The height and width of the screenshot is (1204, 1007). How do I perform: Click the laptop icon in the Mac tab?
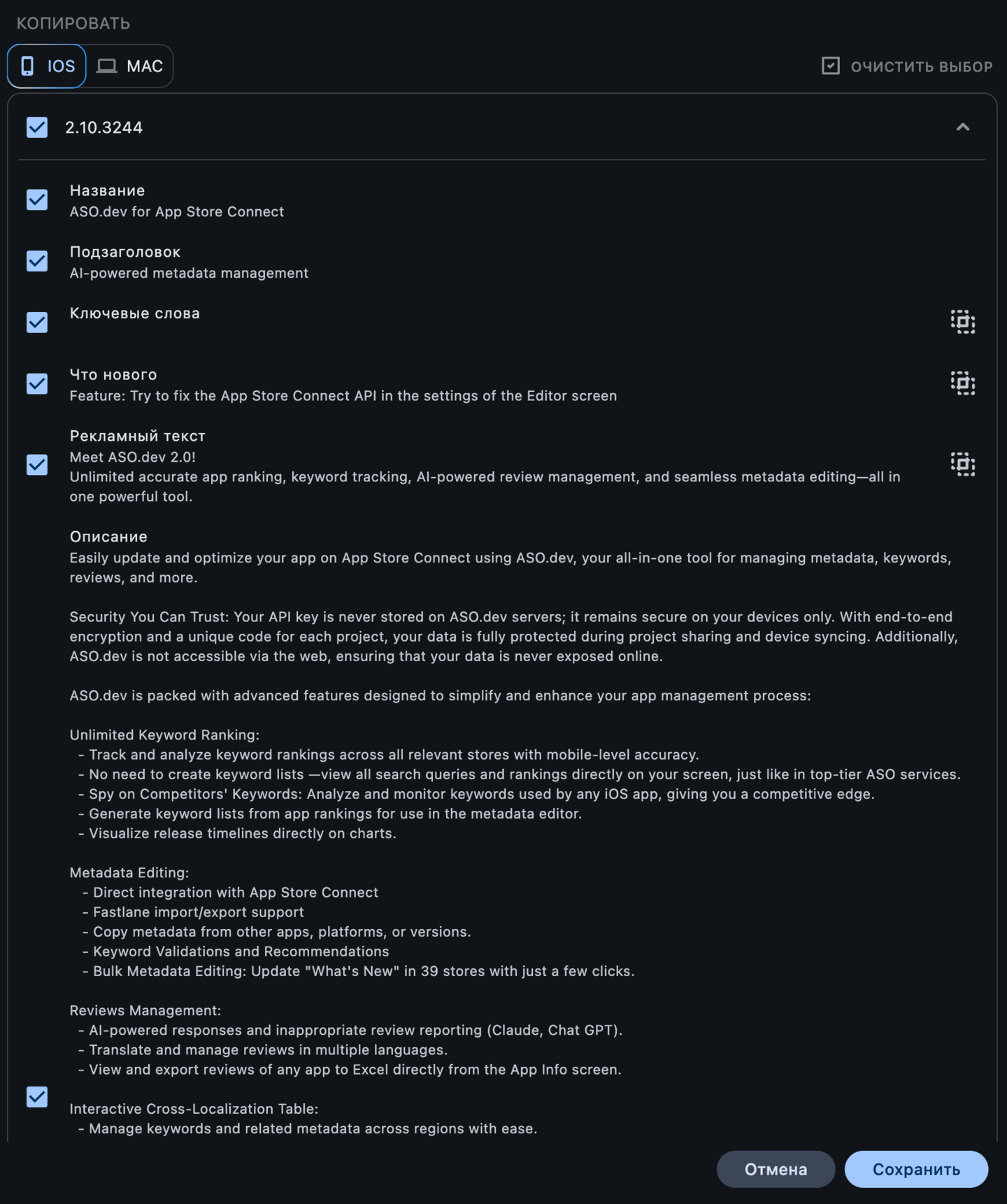(x=107, y=66)
